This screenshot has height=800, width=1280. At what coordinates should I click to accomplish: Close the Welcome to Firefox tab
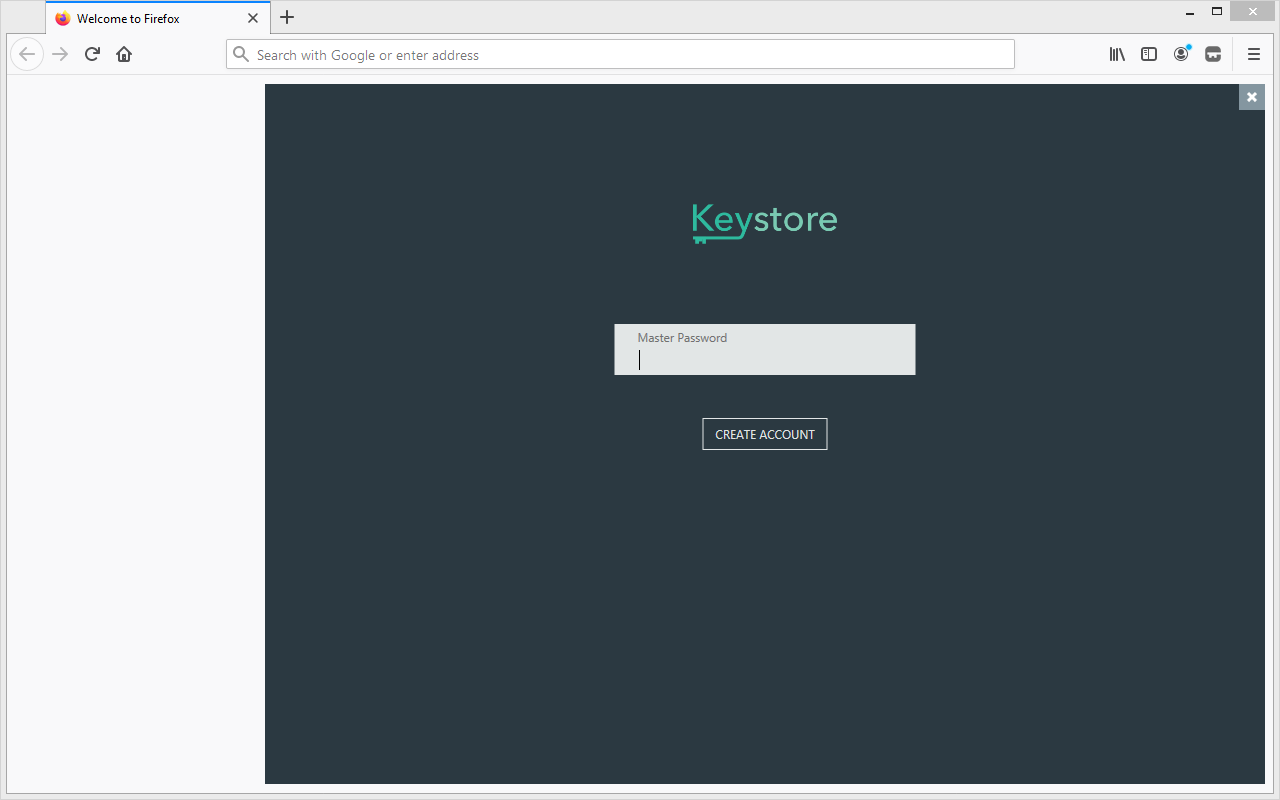click(x=253, y=18)
